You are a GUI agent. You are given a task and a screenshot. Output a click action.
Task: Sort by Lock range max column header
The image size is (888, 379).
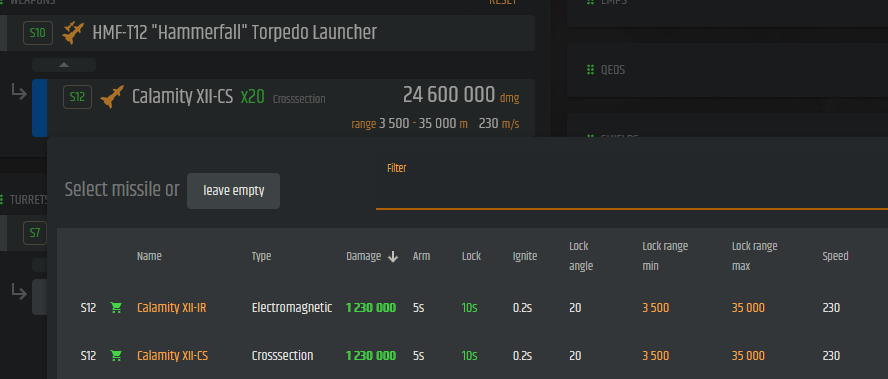pyautogui.click(x=754, y=256)
